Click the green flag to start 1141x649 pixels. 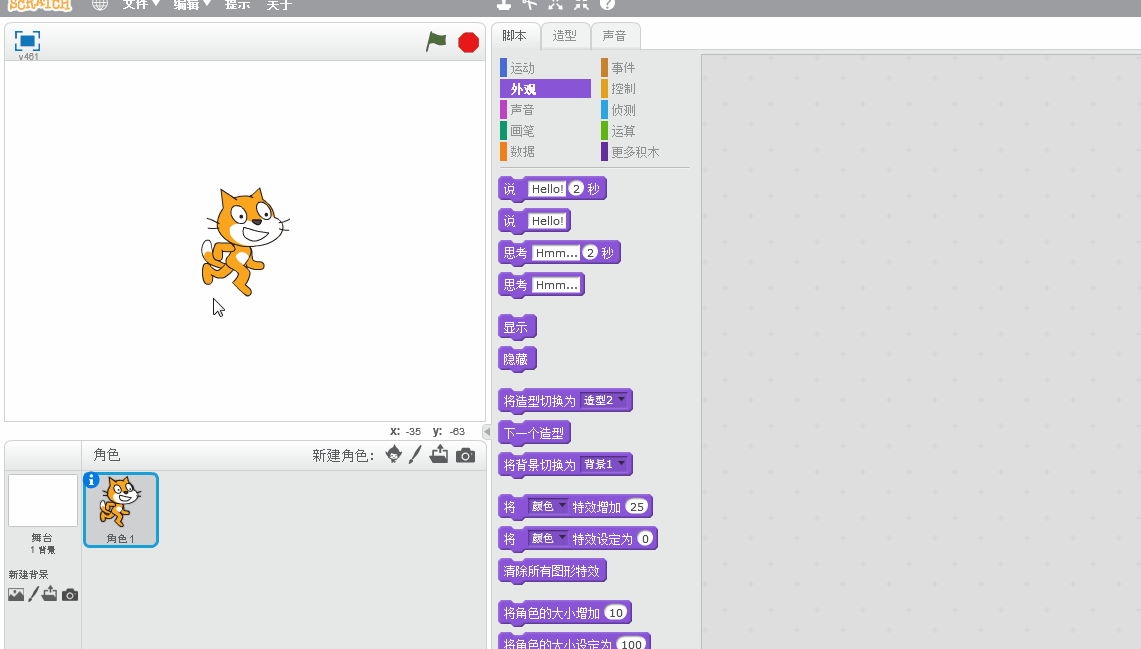click(436, 41)
